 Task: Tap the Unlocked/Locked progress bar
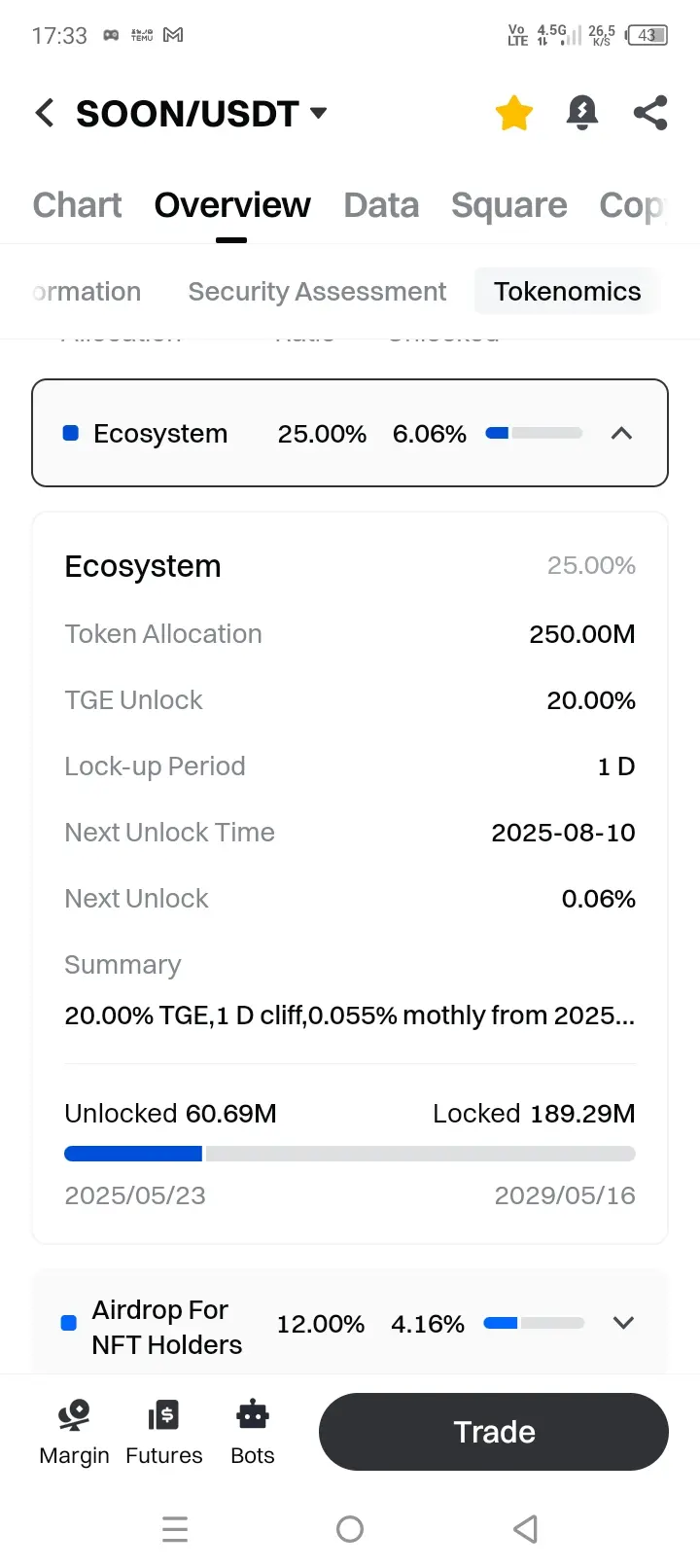(x=350, y=1154)
